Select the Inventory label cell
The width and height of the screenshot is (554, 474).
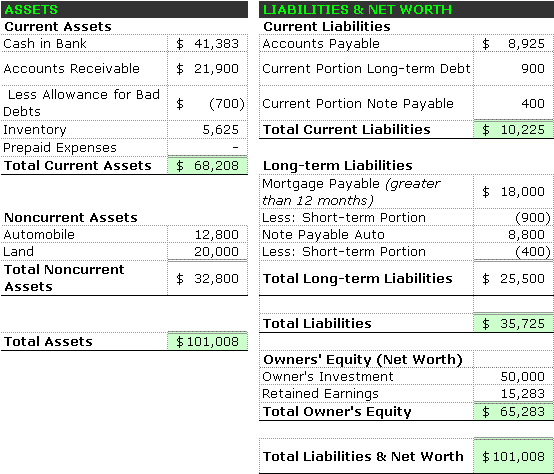pos(84,130)
